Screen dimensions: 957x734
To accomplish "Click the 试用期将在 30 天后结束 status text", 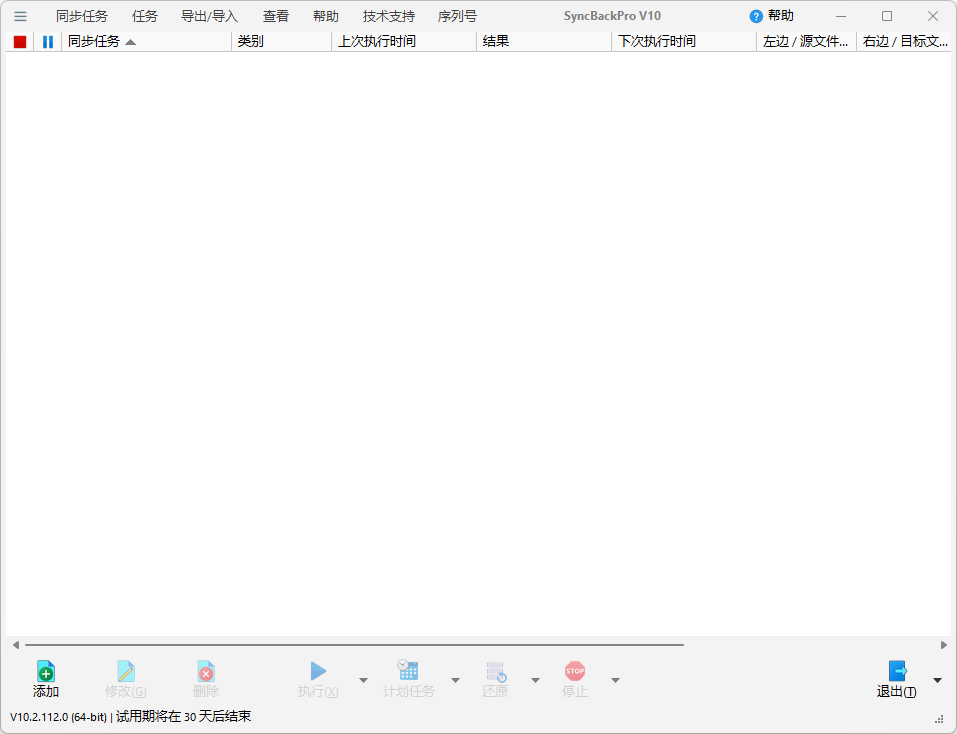I will tap(184, 716).
